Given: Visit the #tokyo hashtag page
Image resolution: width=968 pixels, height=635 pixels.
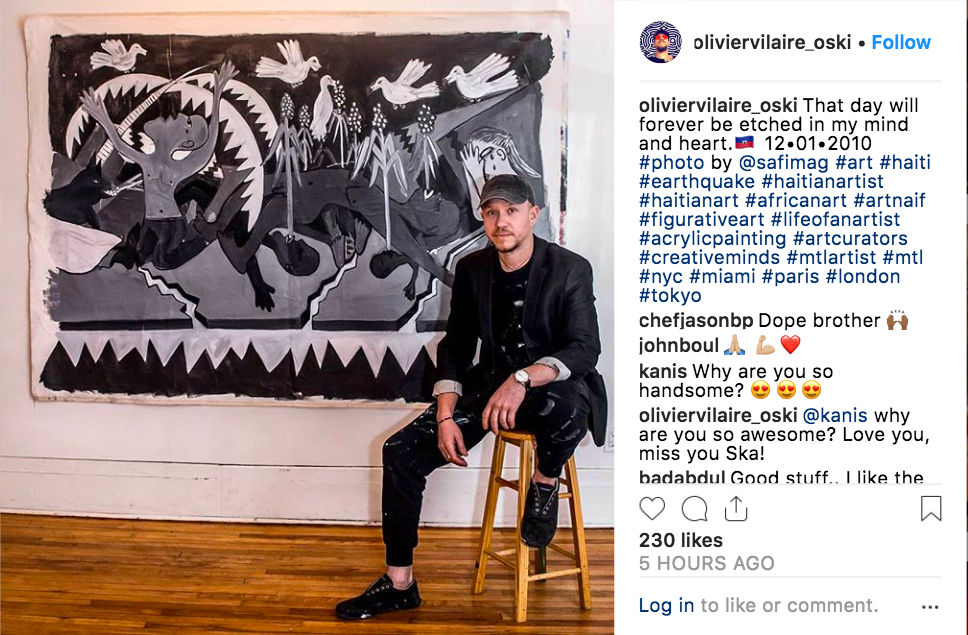Looking at the screenshot, I should click(x=670, y=296).
